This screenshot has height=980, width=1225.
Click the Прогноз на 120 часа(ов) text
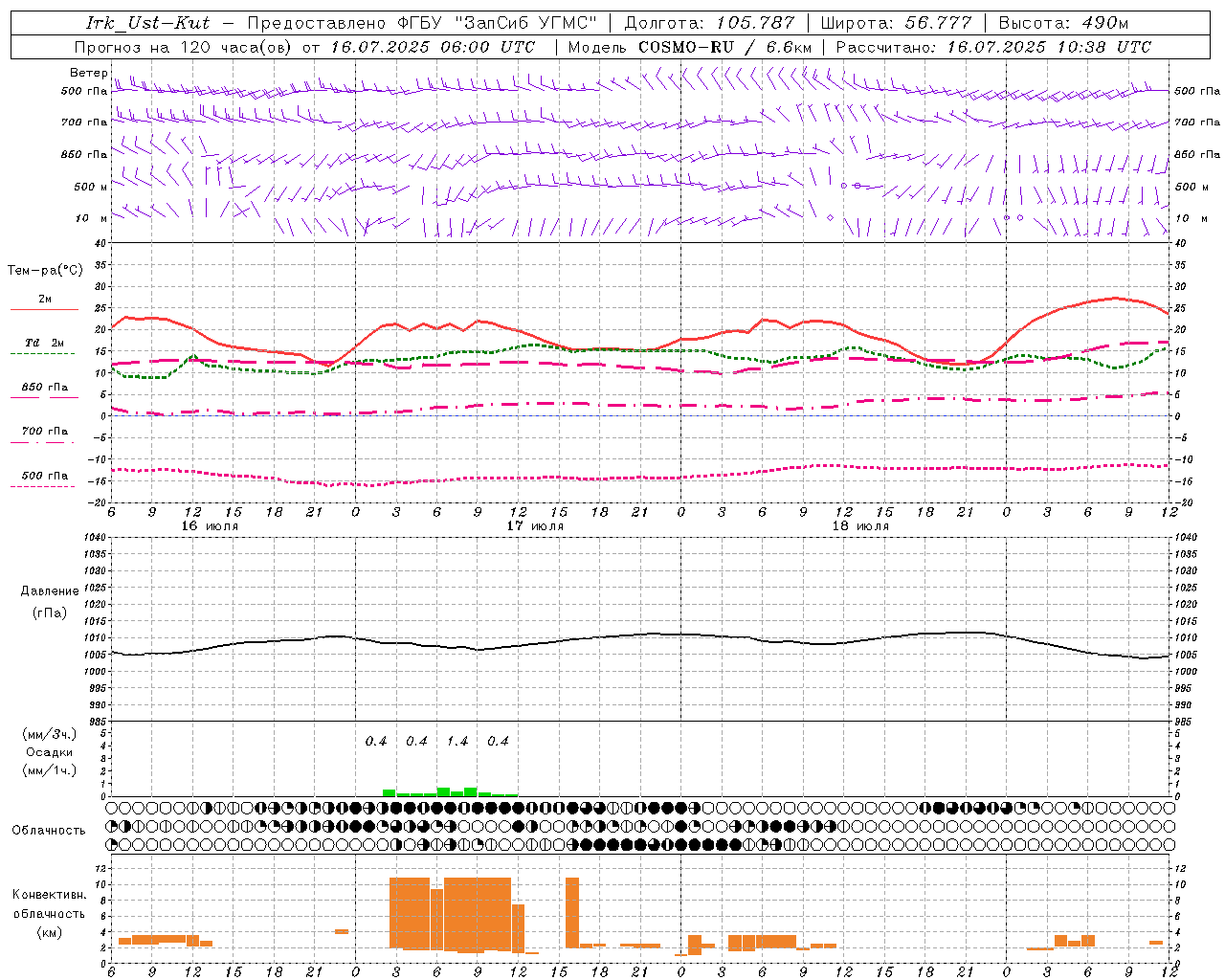point(185,47)
